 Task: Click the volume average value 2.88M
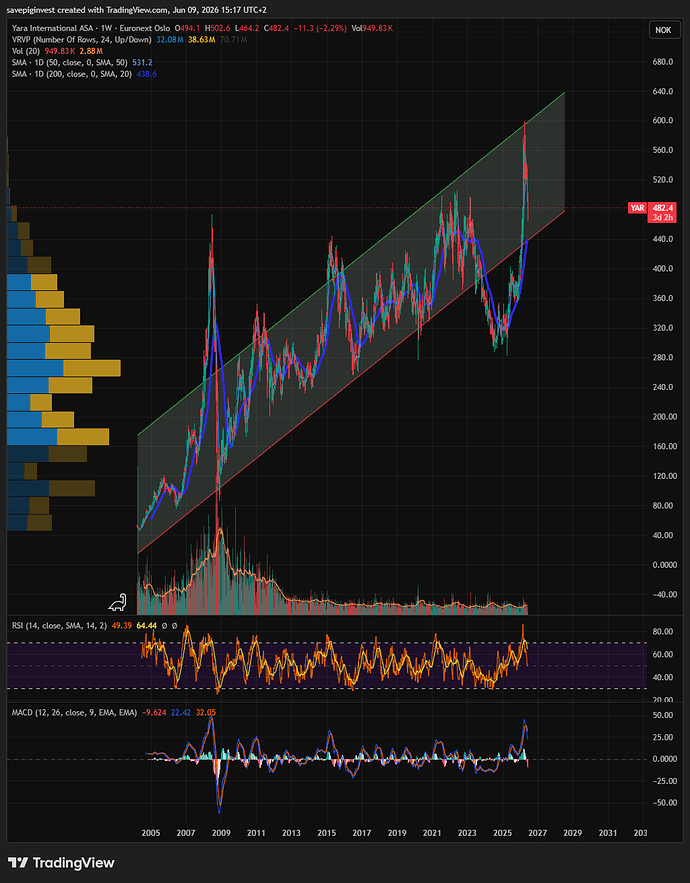pyautogui.click(x=90, y=51)
